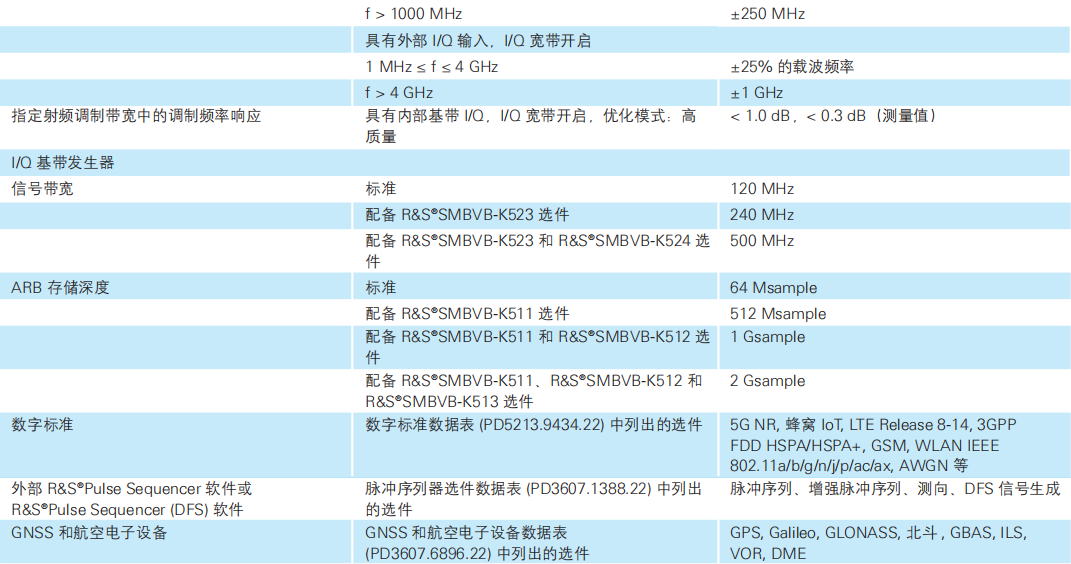Click the 240 MHz bandwidth value
The height and width of the screenshot is (564, 1071).
762,215
